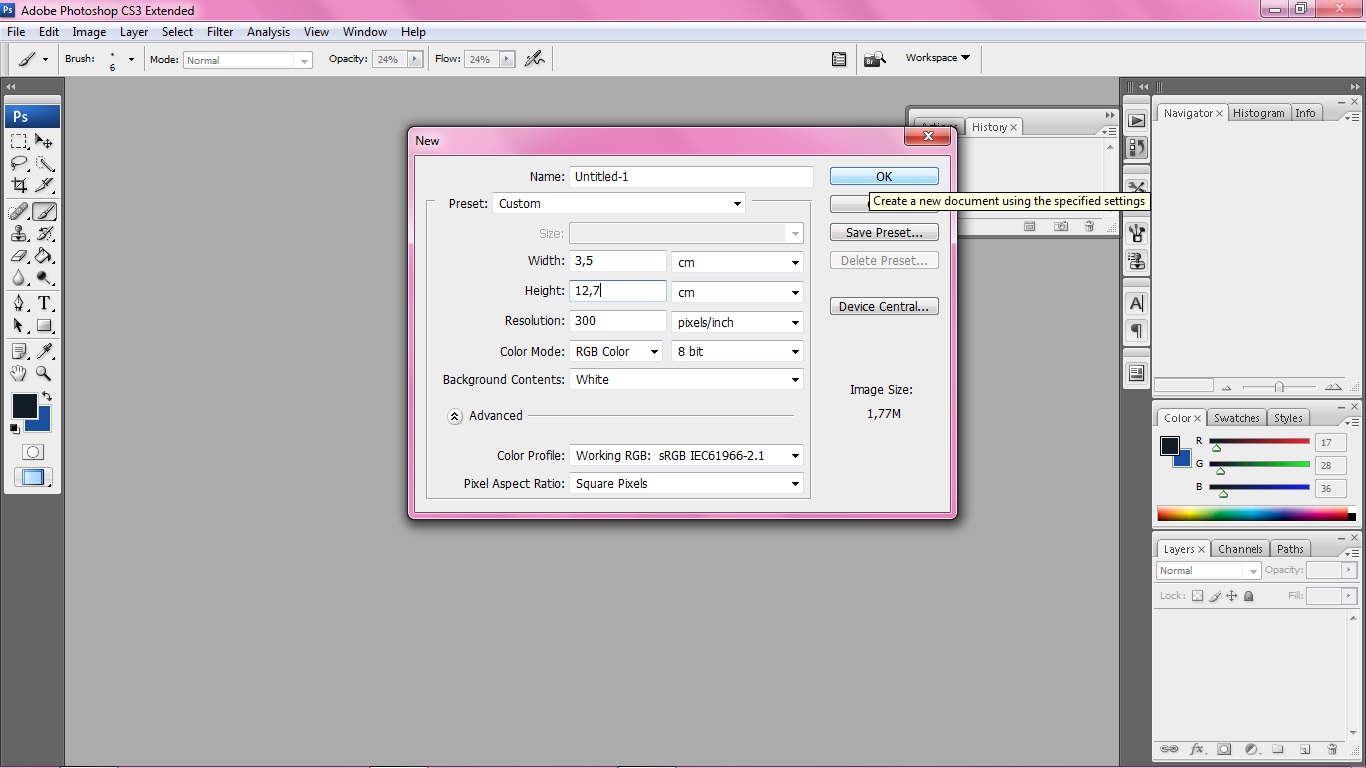Open the Background Contents dropdown
The image size is (1366, 768).
pos(686,380)
